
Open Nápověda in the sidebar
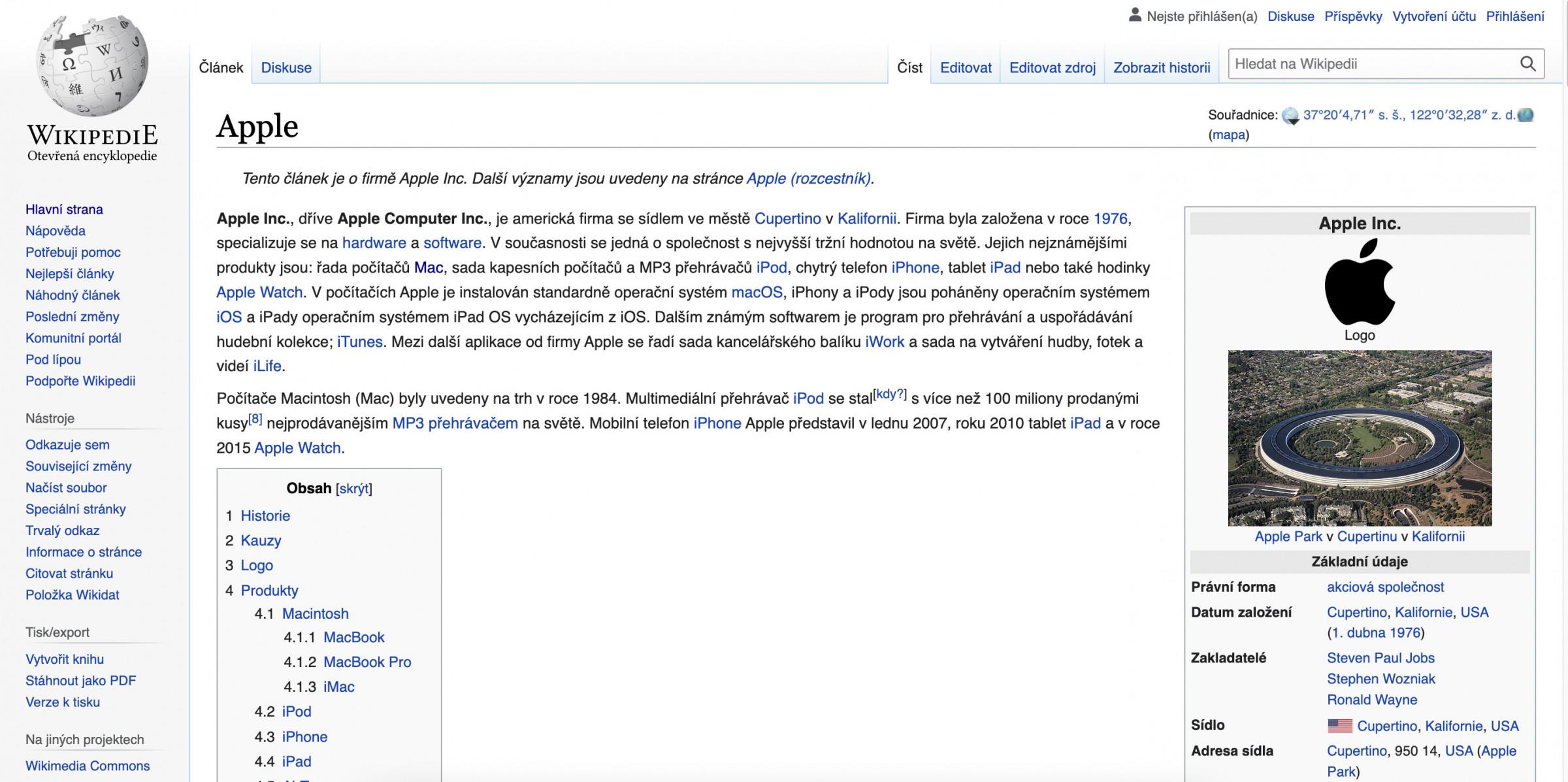point(56,231)
